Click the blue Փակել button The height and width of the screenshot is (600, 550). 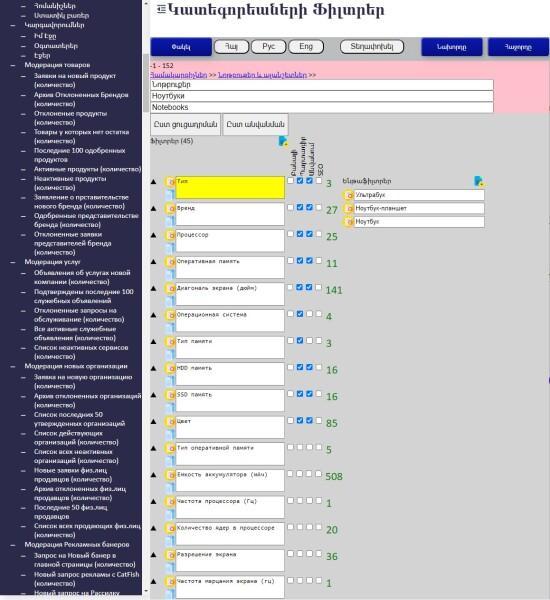coord(181,47)
